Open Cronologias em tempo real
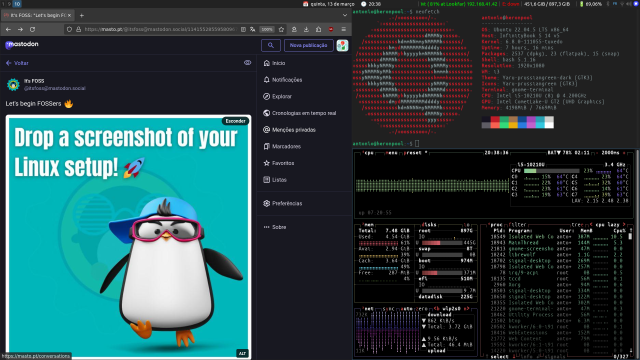 (x=300, y=113)
